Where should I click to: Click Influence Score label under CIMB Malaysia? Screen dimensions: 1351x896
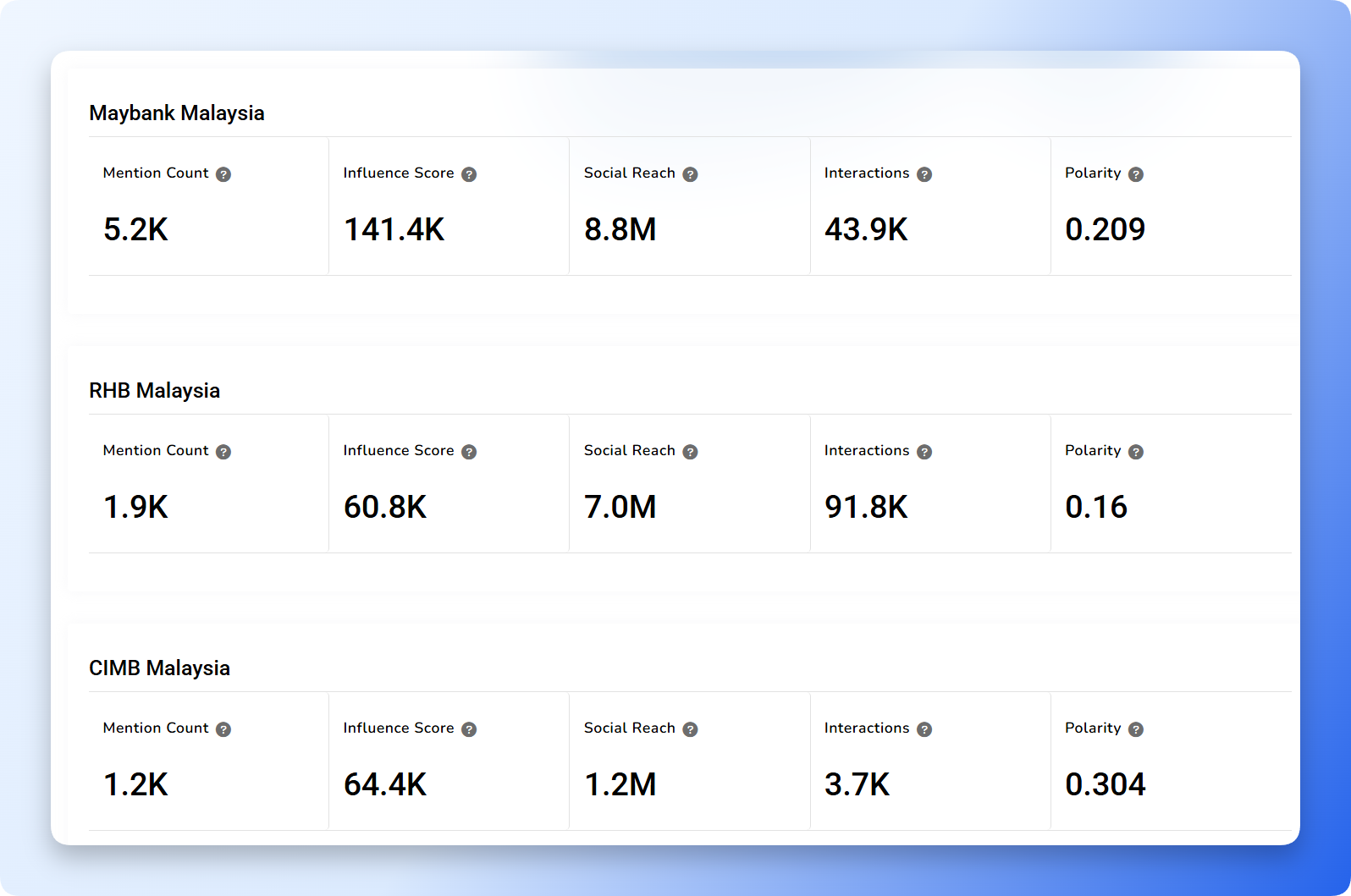point(399,728)
